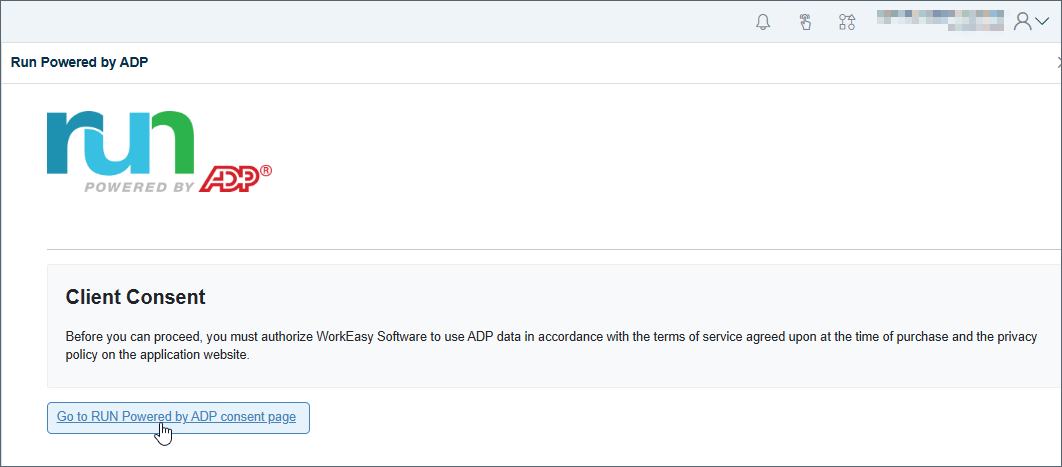Image resolution: width=1062 pixels, height=467 pixels.
Task: Open the workflow shapes icon
Action: point(847,22)
